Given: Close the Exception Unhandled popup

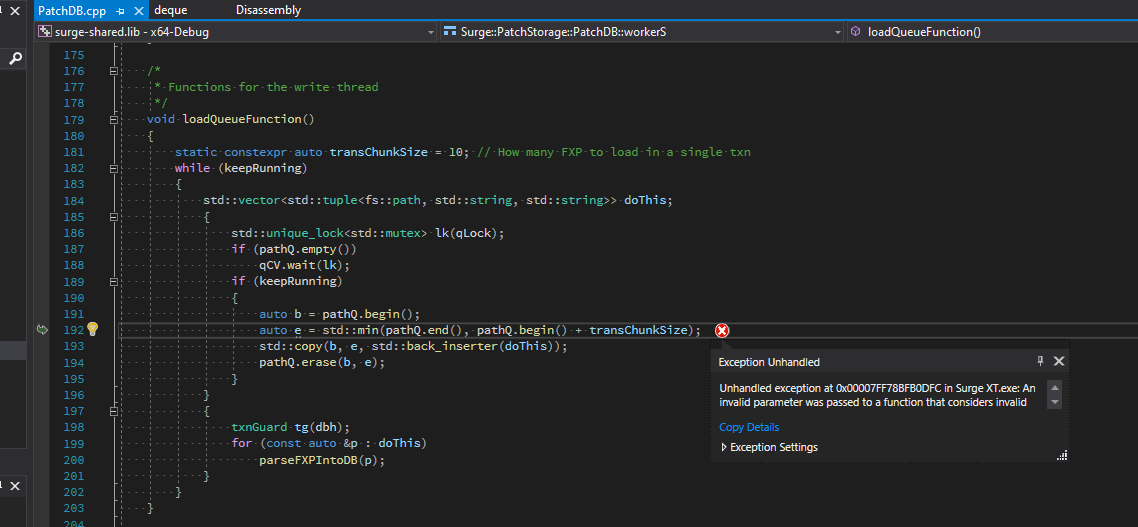Looking at the screenshot, I should (x=1058, y=361).
